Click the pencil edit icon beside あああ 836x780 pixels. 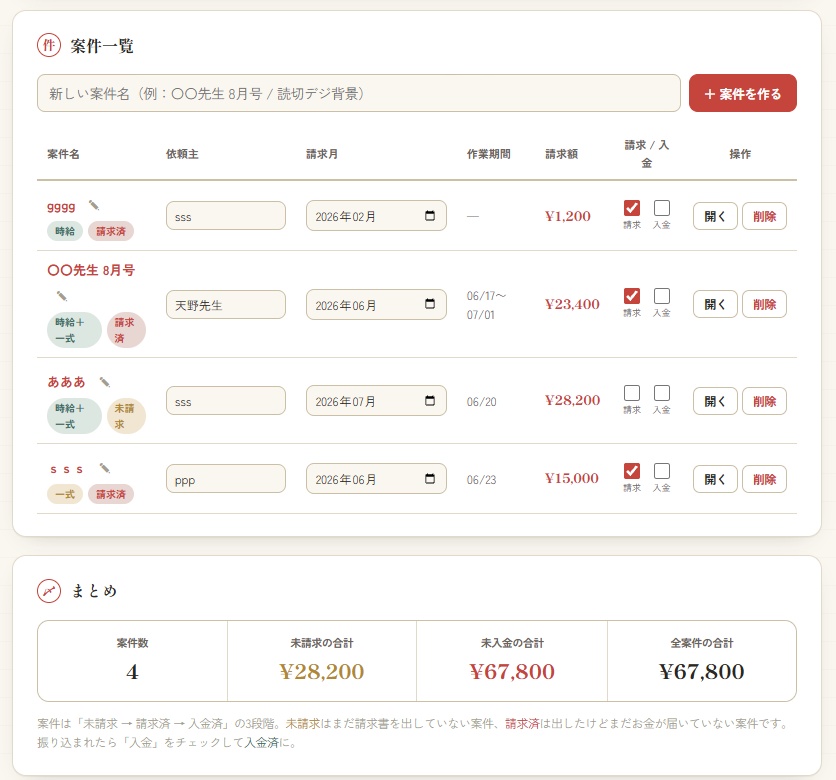[104, 382]
